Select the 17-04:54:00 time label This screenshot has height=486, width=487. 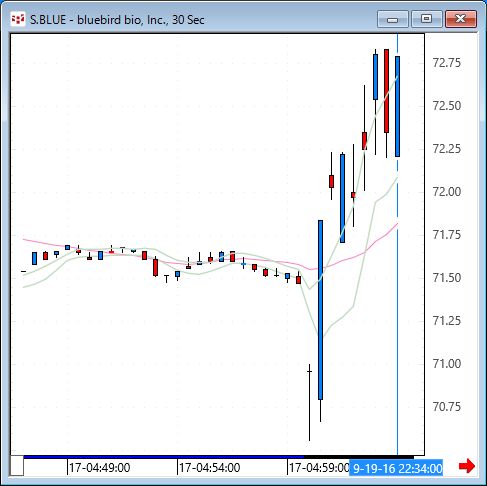[210, 468]
